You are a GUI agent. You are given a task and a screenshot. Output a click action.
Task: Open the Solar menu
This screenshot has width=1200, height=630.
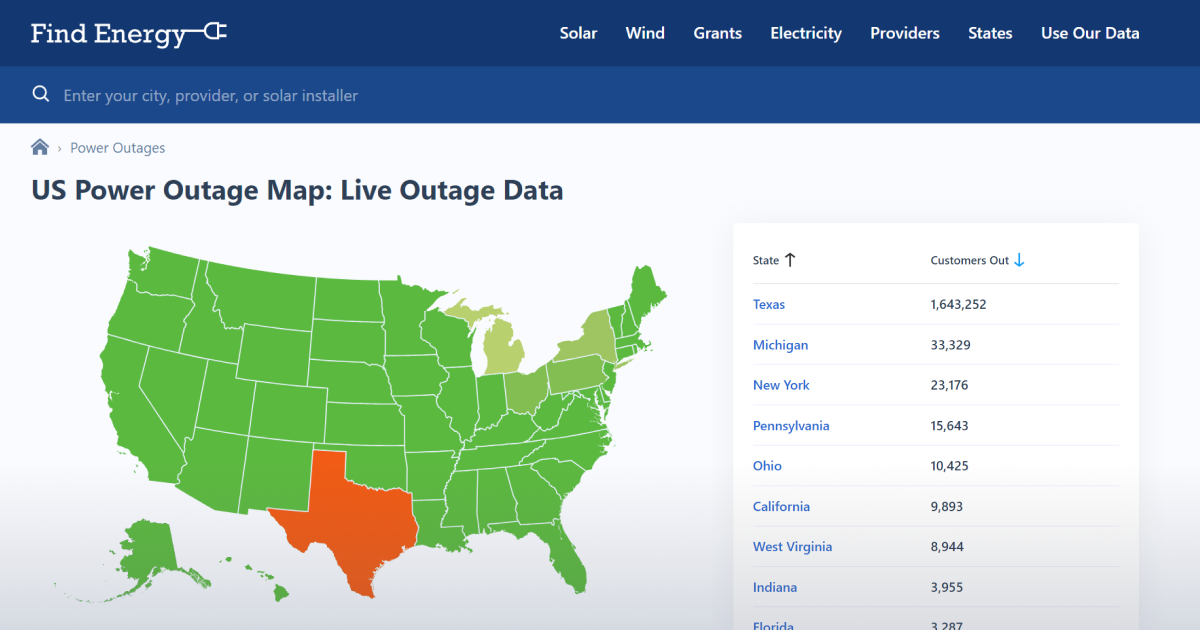[578, 33]
